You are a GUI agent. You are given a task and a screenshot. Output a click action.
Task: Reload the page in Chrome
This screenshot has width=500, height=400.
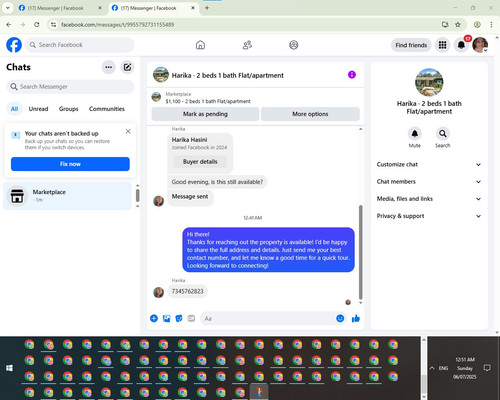pyautogui.click(x=37, y=25)
